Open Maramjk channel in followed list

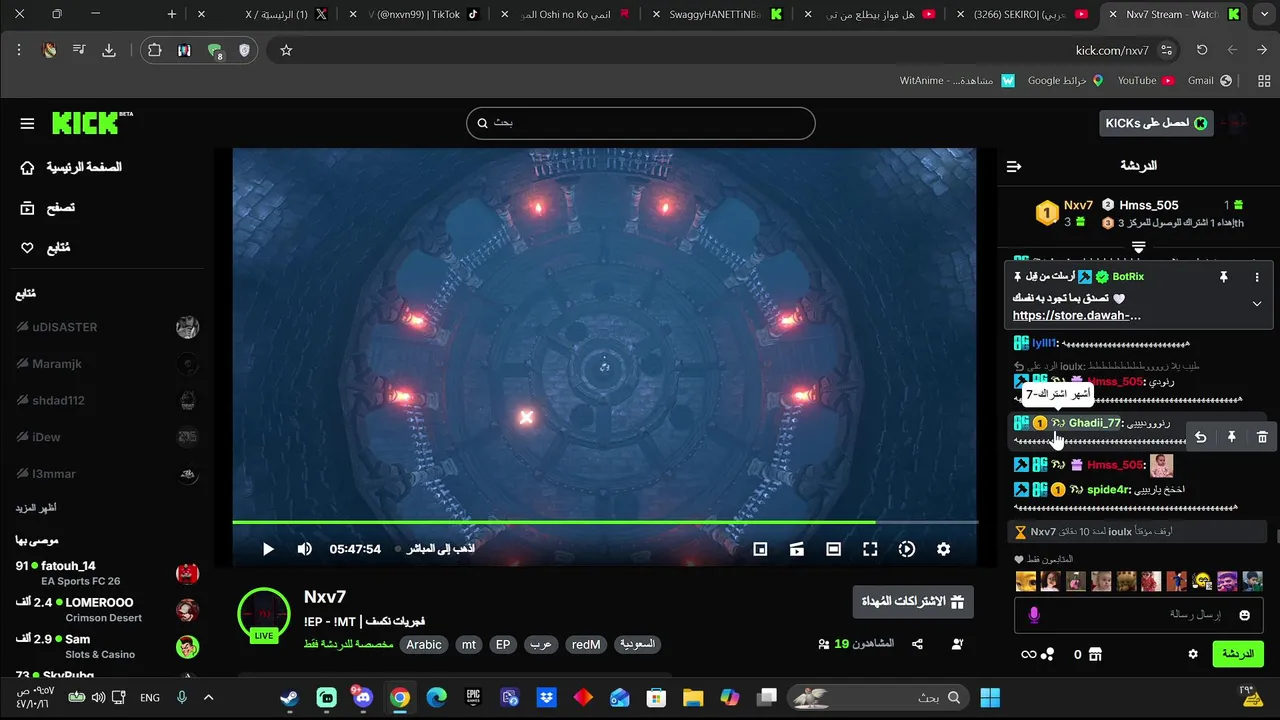point(107,364)
